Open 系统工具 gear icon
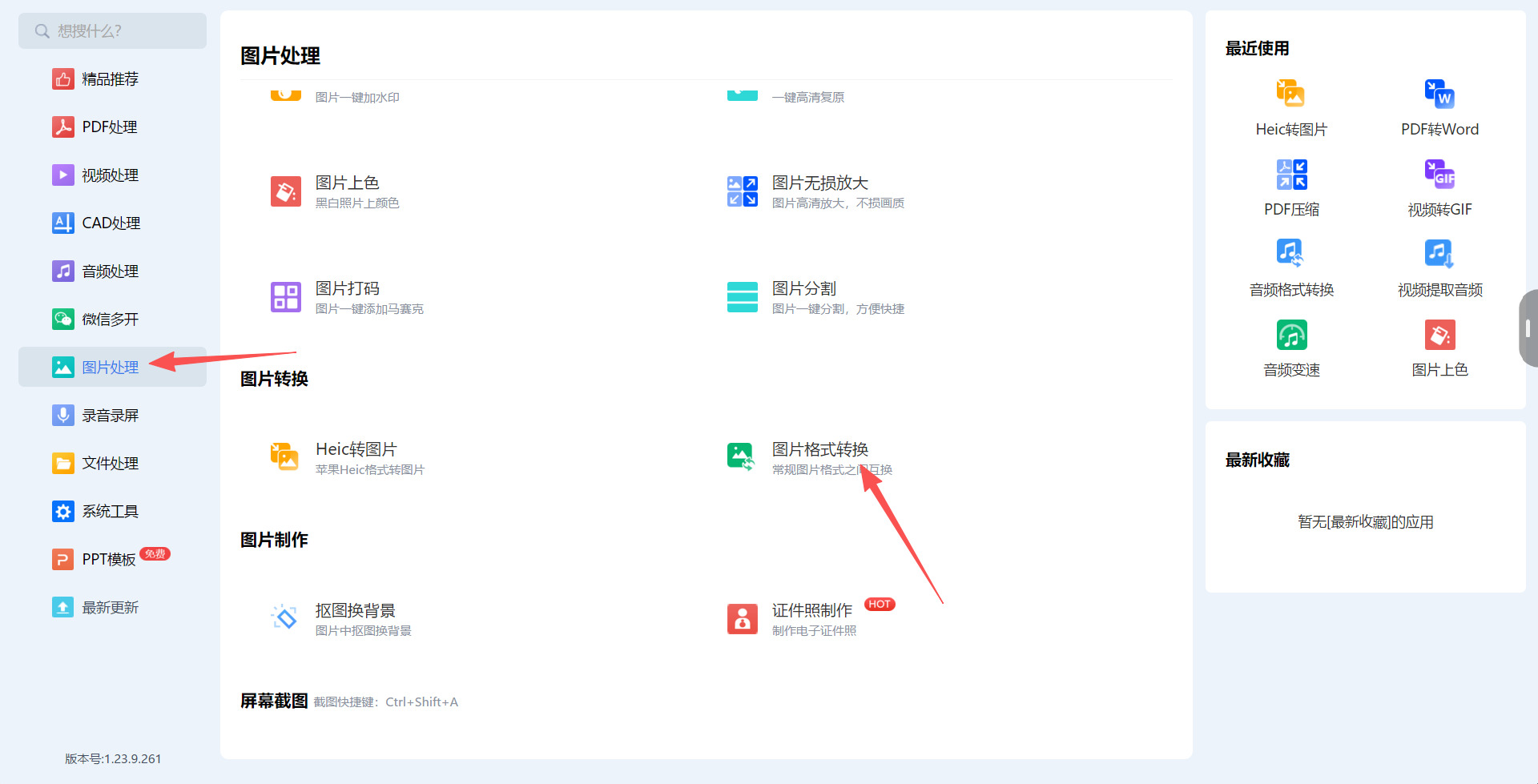 click(x=63, y=512)
